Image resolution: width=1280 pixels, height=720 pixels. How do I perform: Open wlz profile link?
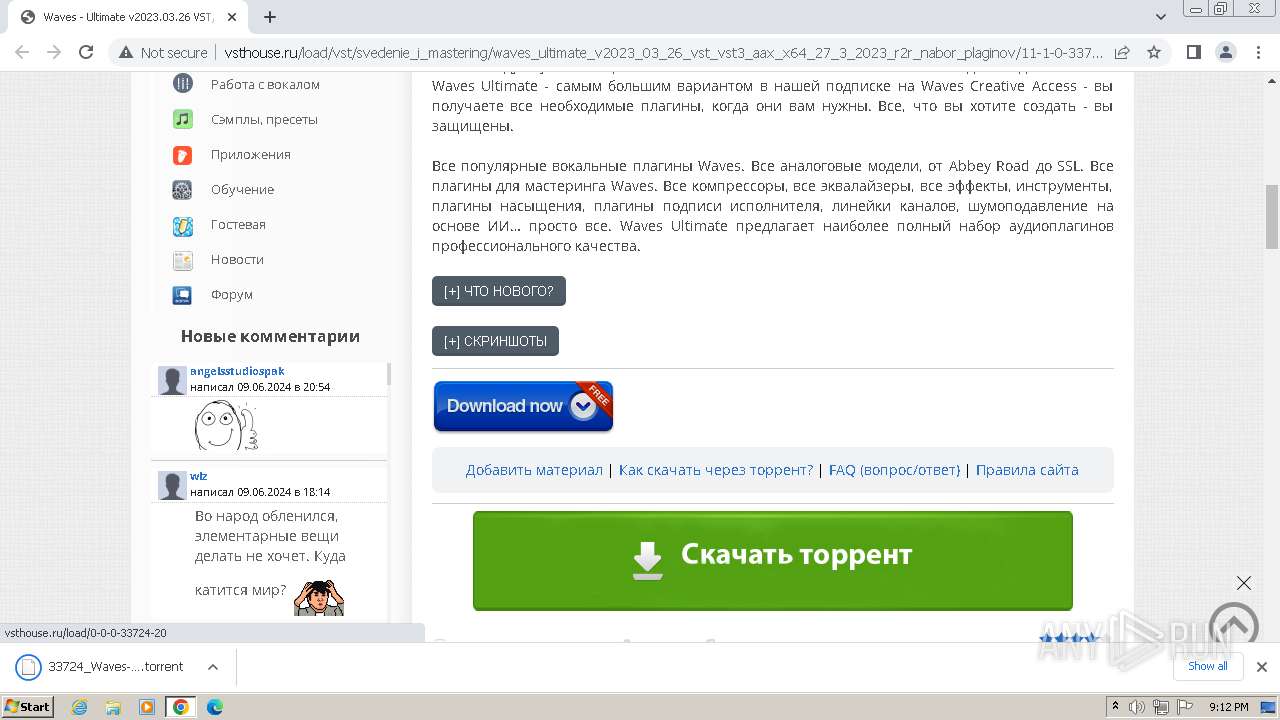tap(198, 476)
